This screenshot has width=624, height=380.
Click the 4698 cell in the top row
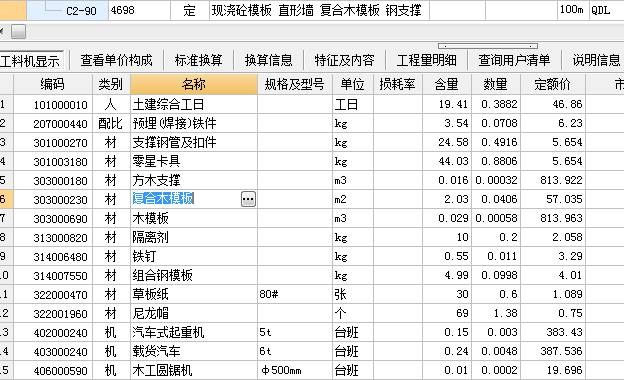139,10
